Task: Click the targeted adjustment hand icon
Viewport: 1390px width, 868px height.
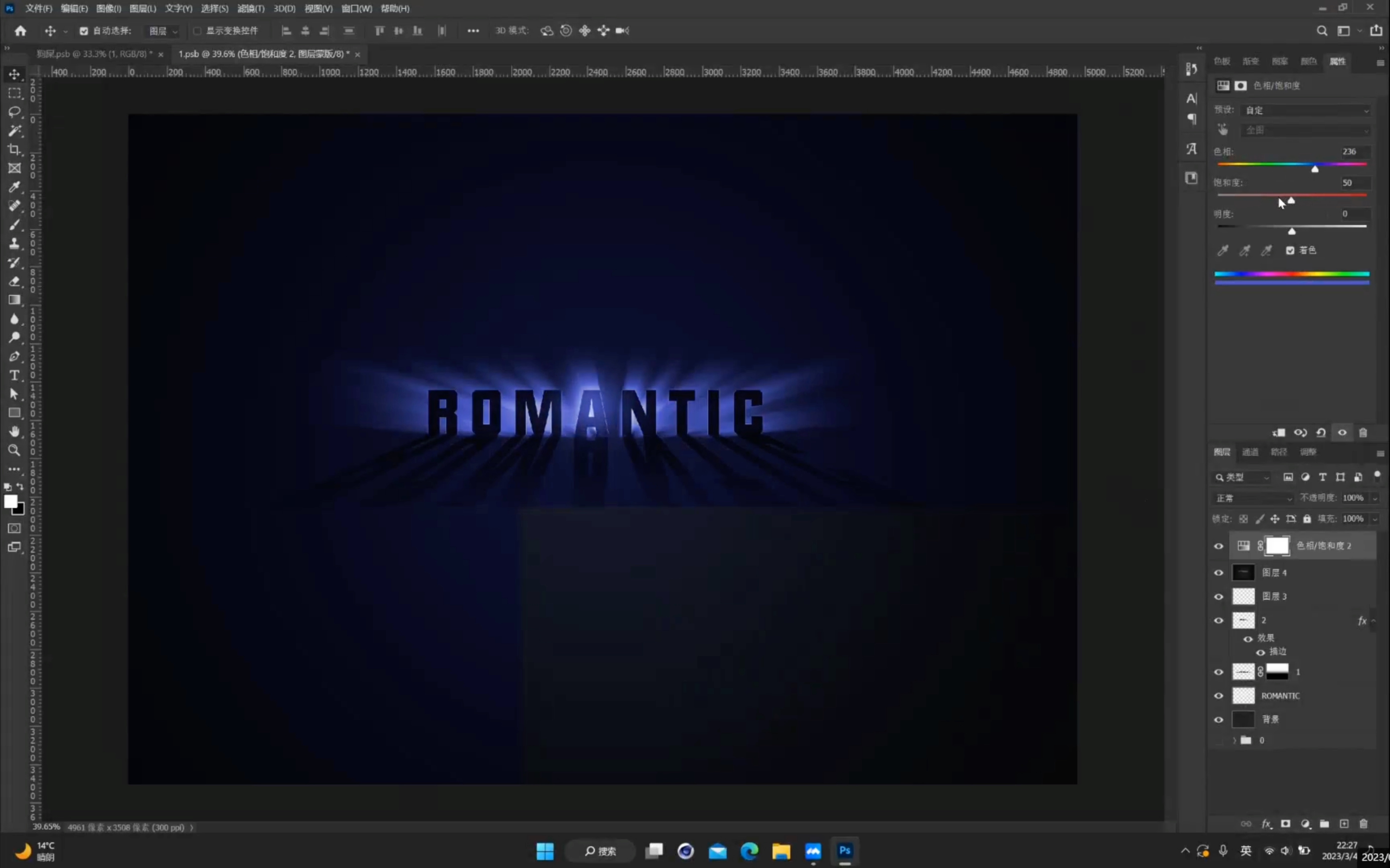Action: pyautogui.click(x=1223, y=130)
